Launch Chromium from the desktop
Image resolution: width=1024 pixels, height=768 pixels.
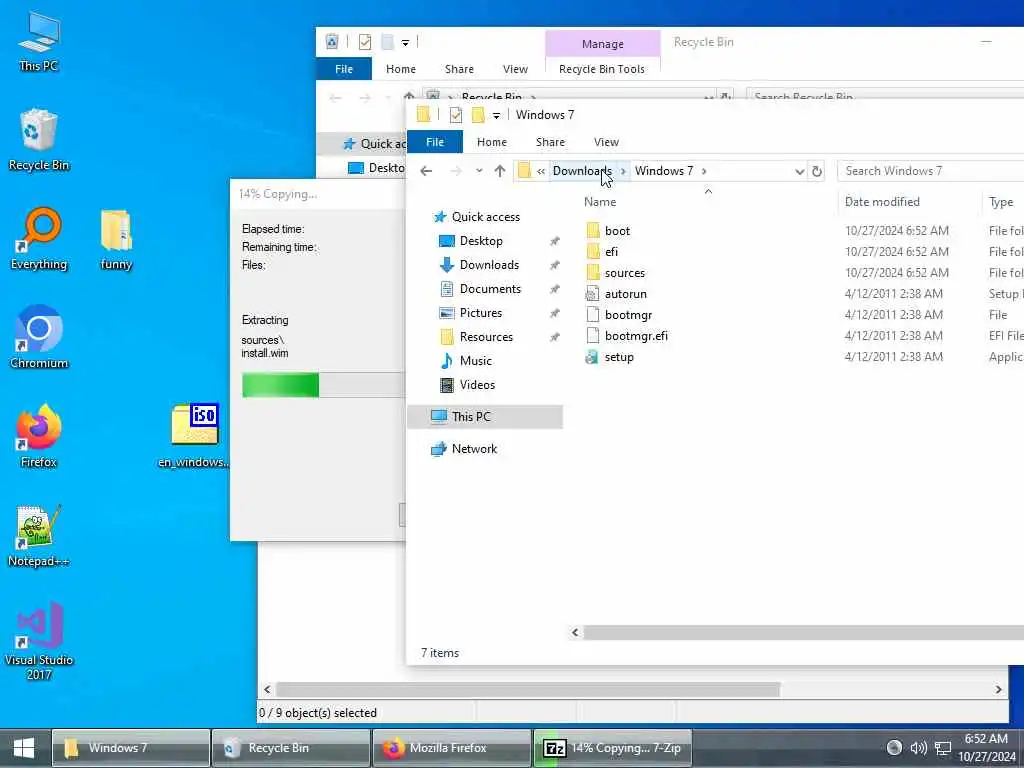(x=39, y=338)
